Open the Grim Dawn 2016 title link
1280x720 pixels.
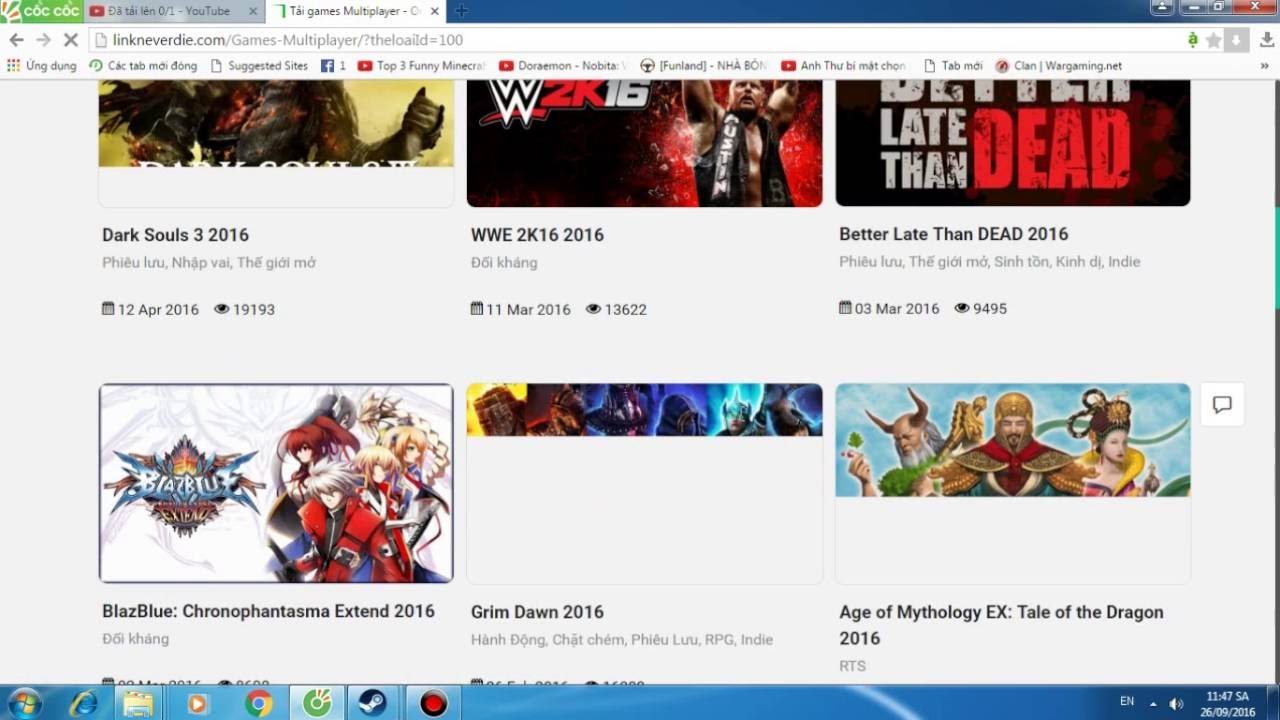pos(537,612)
